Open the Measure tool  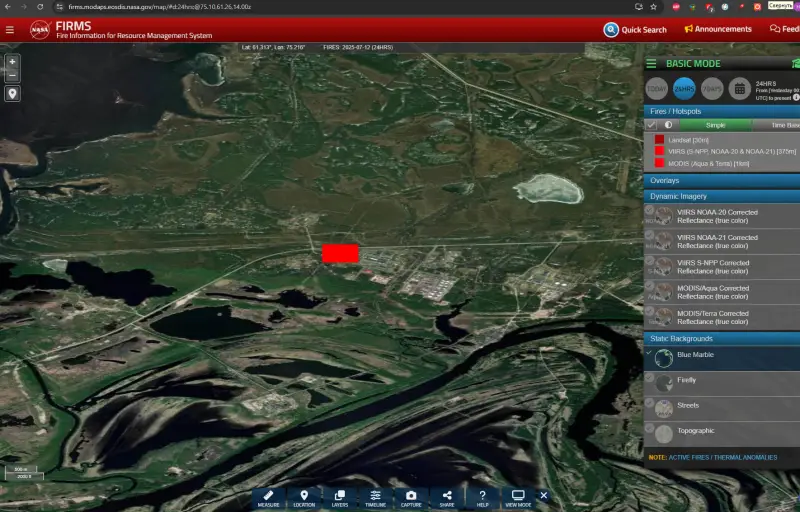pyautogui.click(x=268, y=497)
